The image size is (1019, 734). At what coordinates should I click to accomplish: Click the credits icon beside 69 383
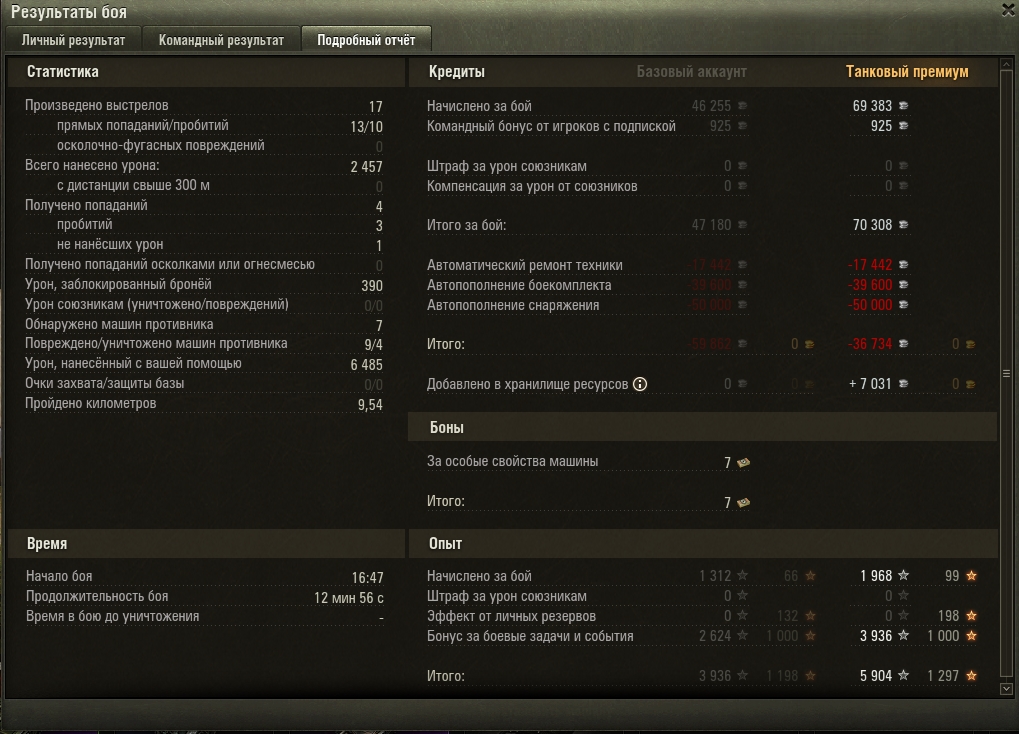[903, 105]
